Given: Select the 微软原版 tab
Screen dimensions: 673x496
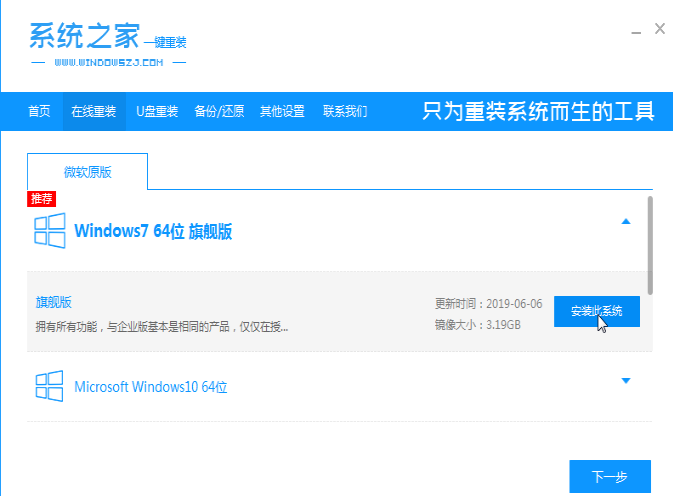Looking at the screenshot, I should point(88,172).
